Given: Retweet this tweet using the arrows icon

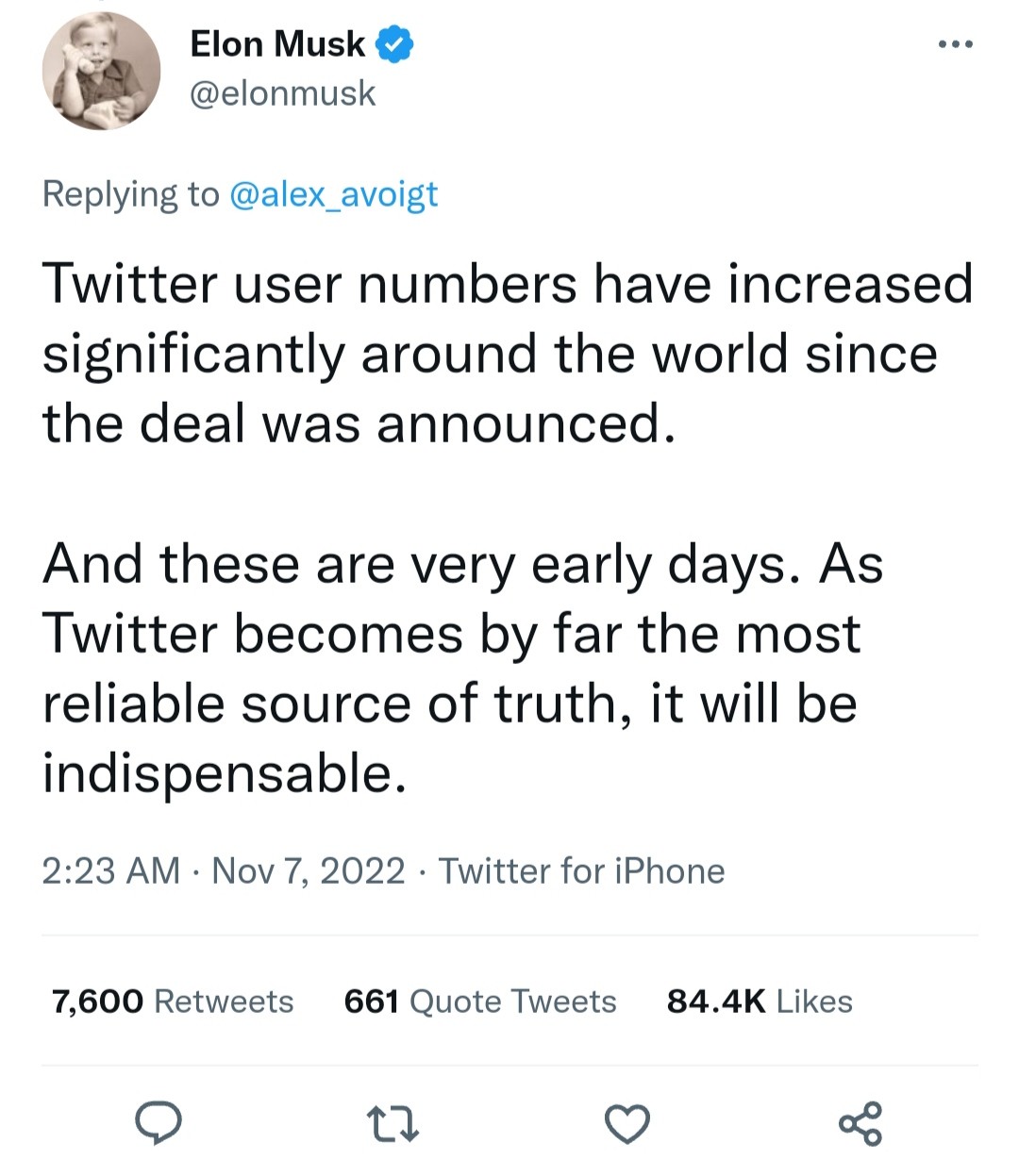Looking at the screenshot, I should click(x=393, y=1123).
